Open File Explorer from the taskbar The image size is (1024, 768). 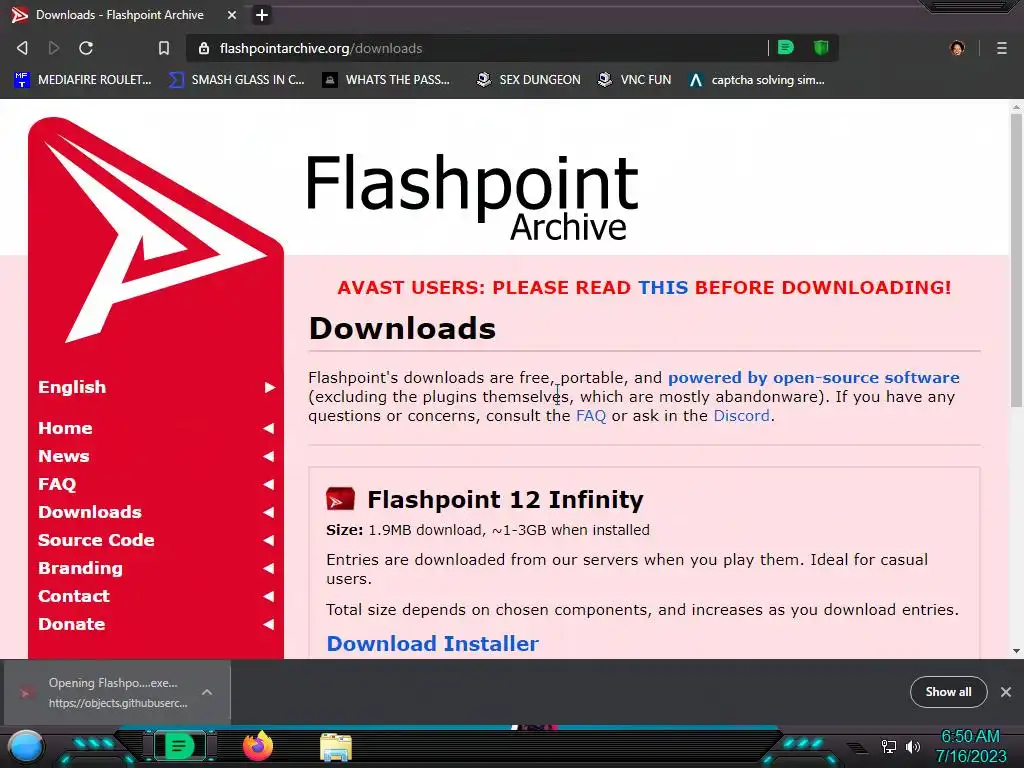tap(336, 747)
